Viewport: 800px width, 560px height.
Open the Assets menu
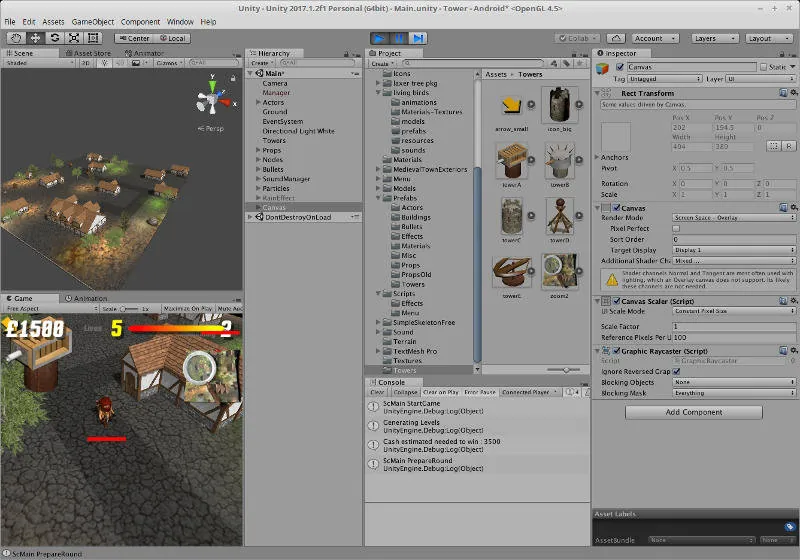pyautogui.click(x=53, y=22)
